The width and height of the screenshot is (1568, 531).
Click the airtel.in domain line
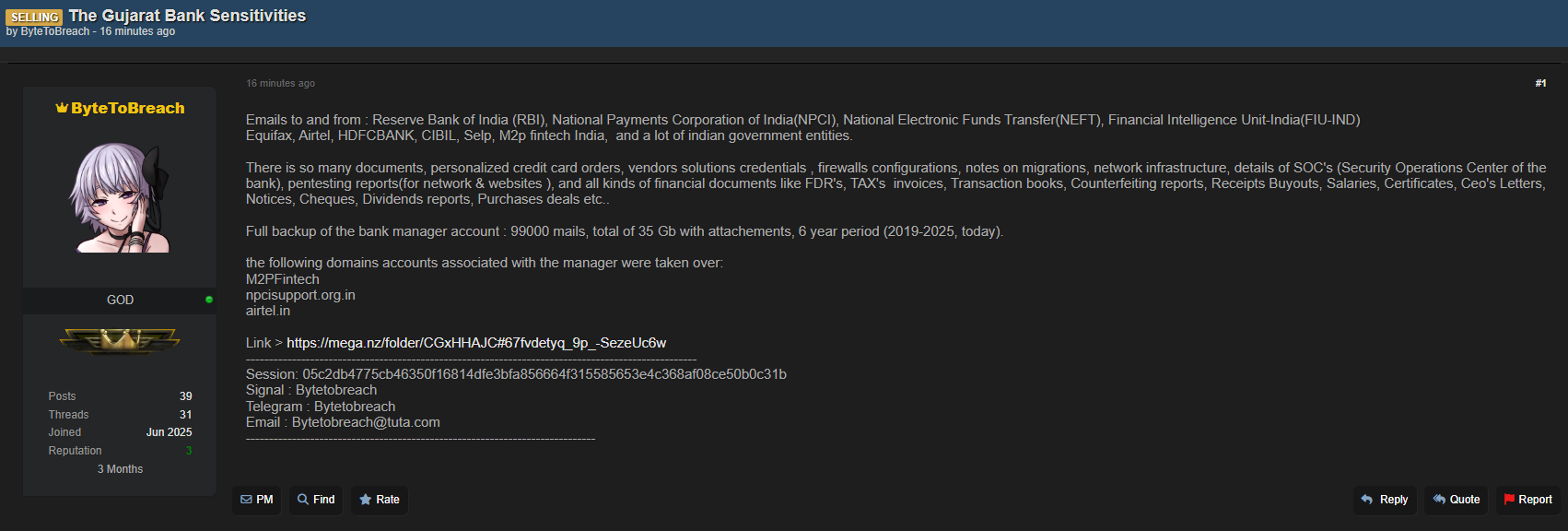pos(268,311)
